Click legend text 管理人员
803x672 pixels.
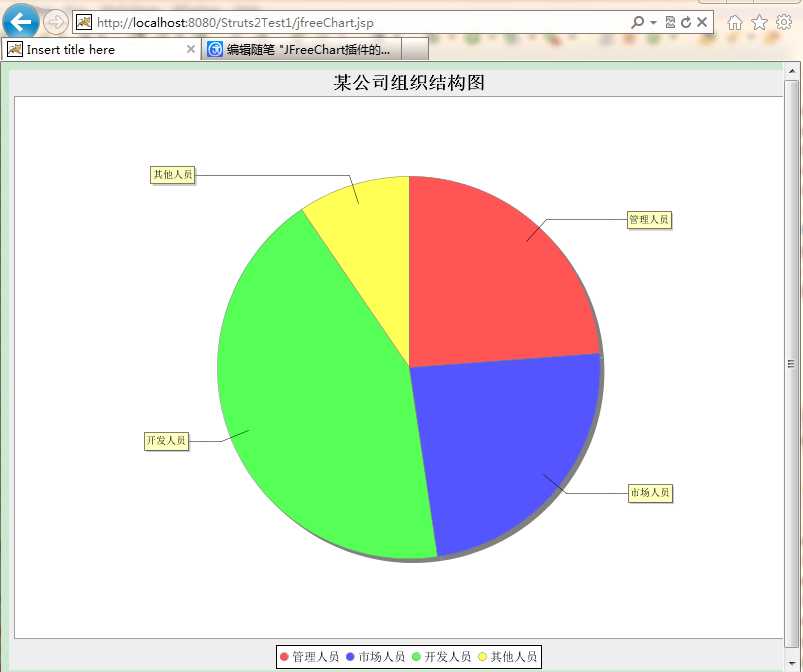click(315, 657)
